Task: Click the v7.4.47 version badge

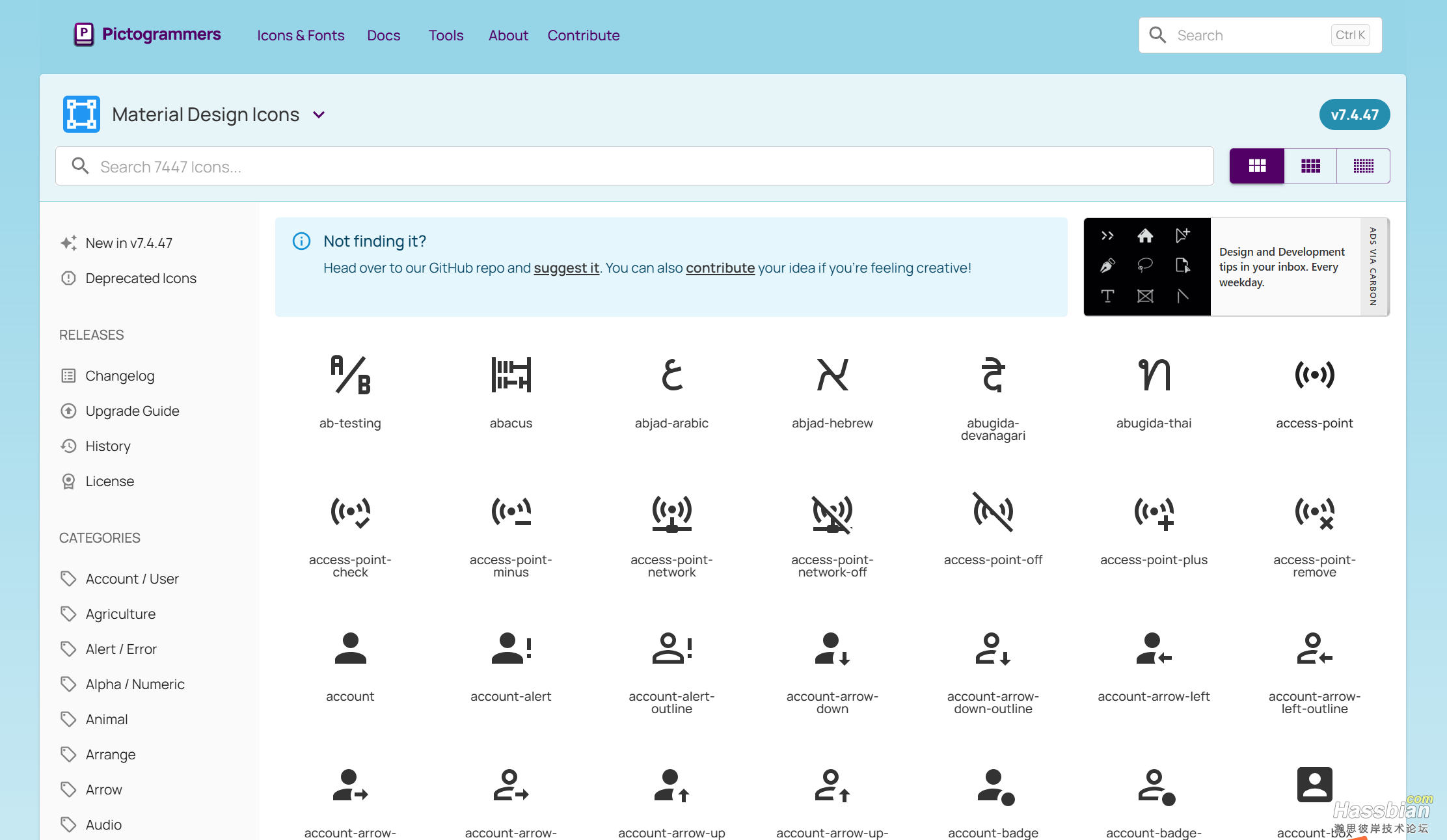Action: (1355, 115)
